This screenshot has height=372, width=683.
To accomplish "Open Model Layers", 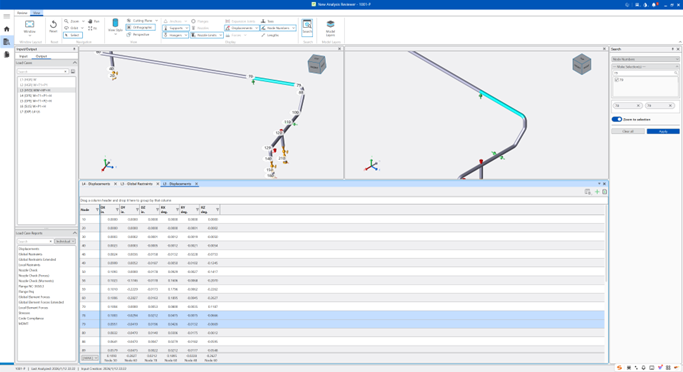I will tap(331, 28).
